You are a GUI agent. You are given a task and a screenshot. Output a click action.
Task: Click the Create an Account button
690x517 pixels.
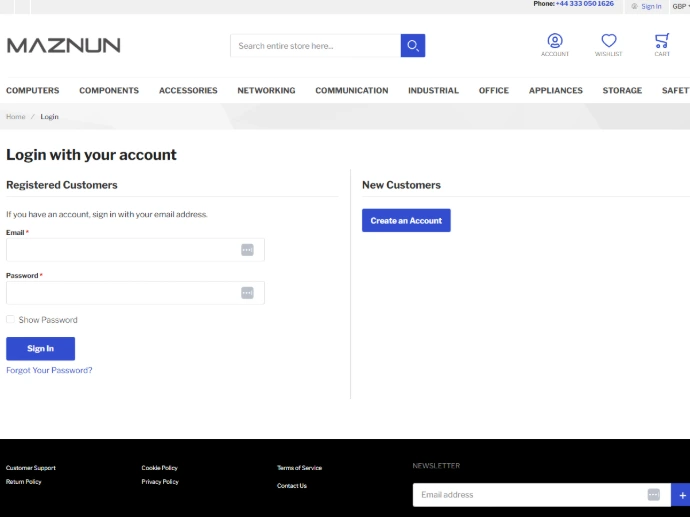(406, 220)
